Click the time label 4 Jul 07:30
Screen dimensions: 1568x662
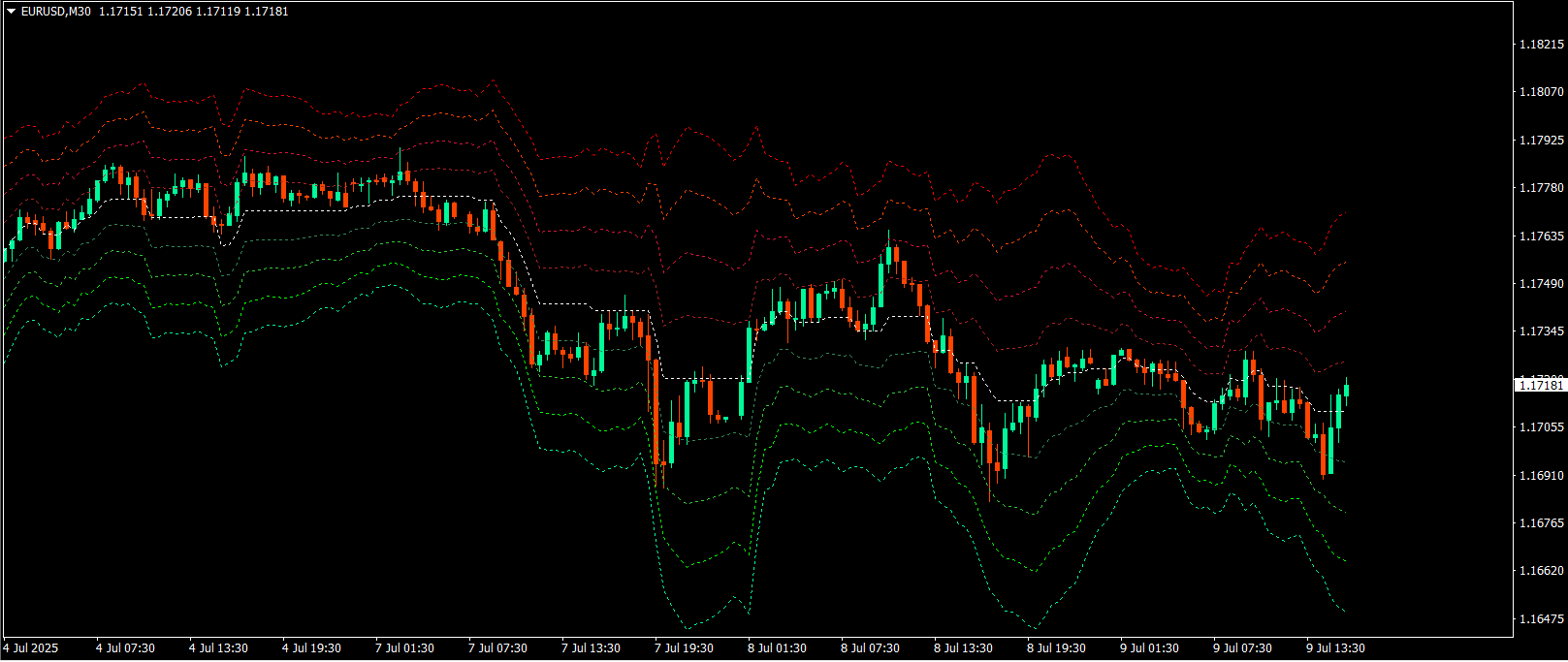(126, 648)
